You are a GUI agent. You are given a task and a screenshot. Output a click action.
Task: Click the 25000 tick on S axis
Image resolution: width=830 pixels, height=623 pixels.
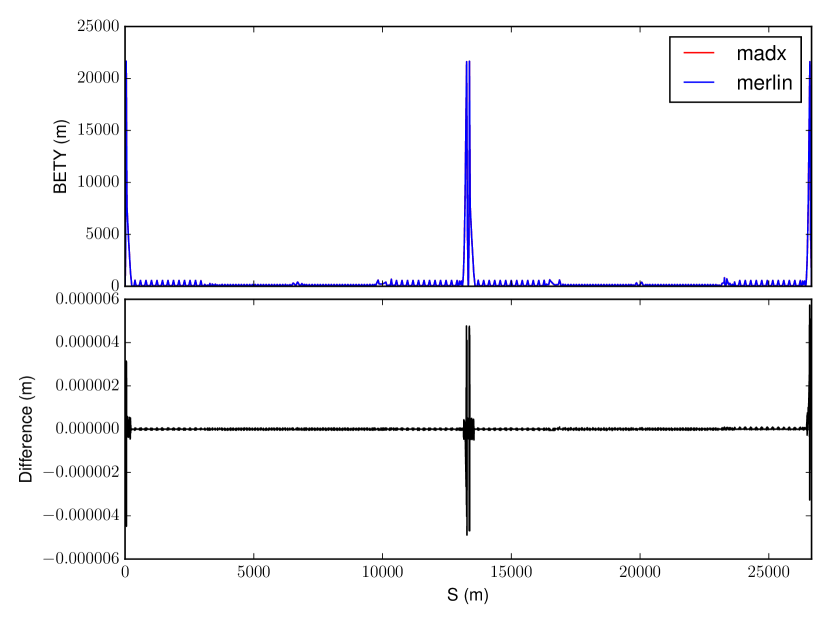click(x=769, y=572)
